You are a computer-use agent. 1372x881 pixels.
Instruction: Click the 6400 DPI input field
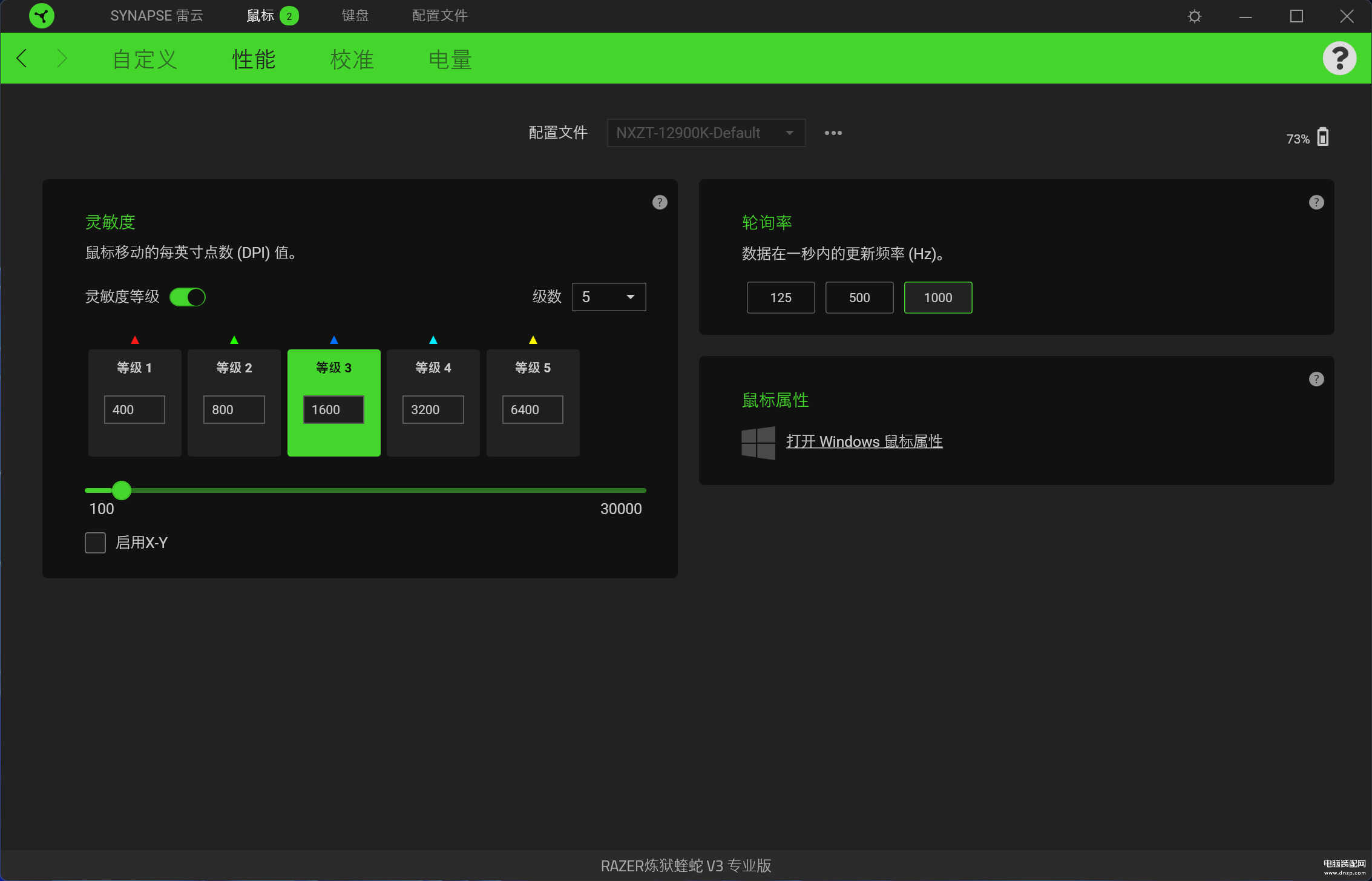coord(533,409)
